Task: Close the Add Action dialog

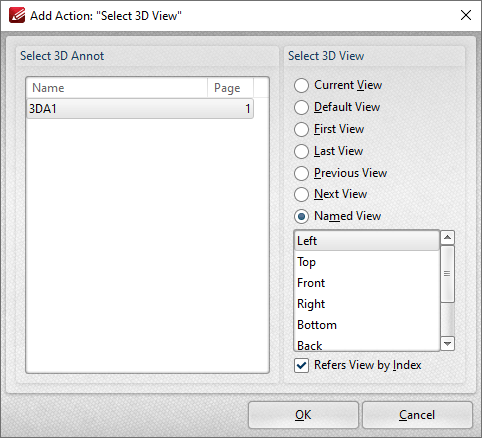Action: click(x=466, y=15)
